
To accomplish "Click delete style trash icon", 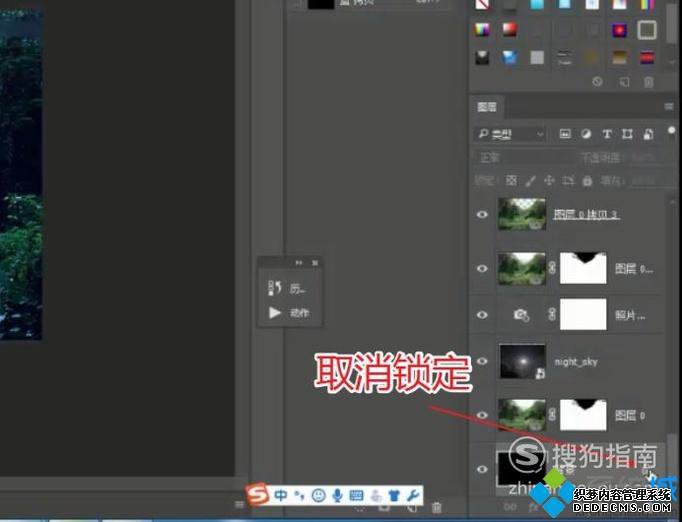I will [x=649, y=82].
